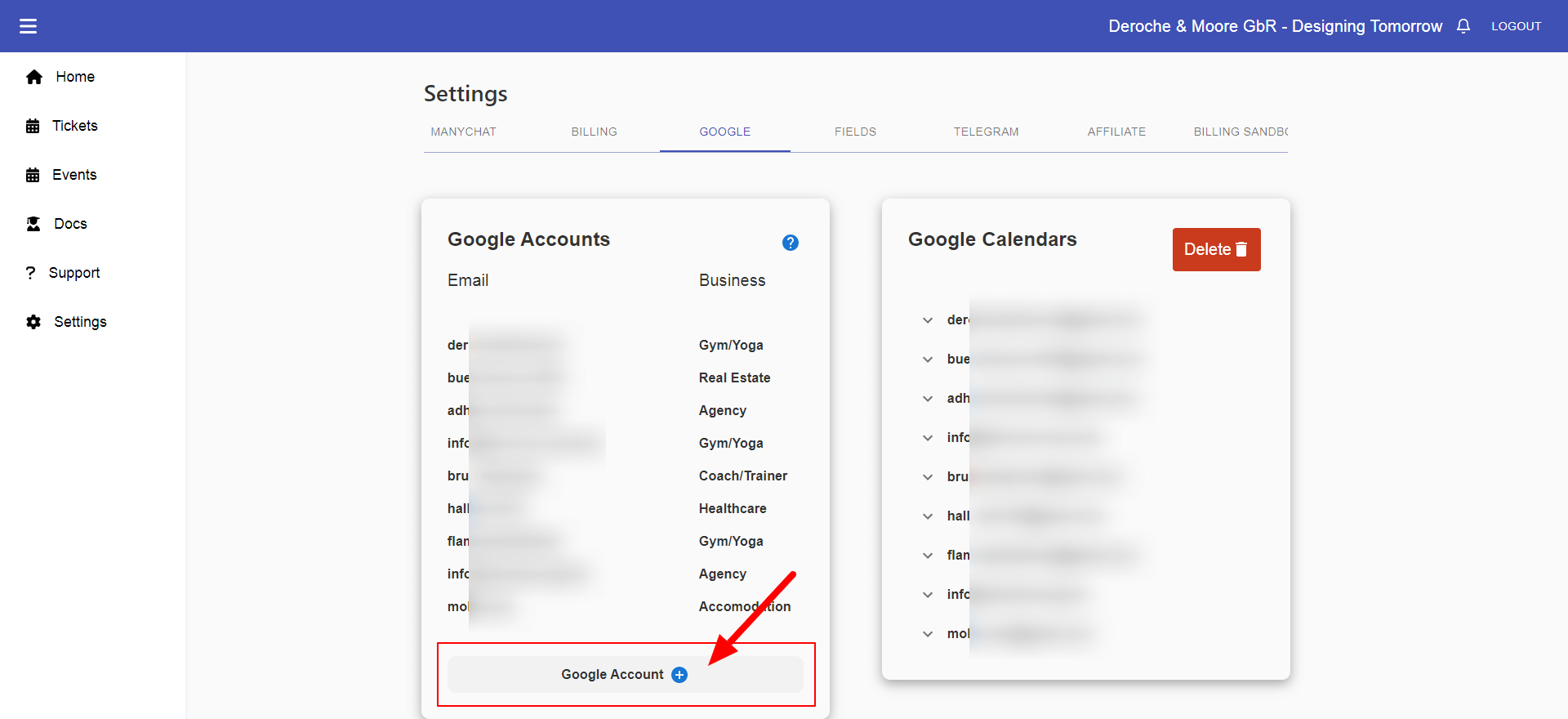
Task: Click 'Agency' in the 'adh' row
Action: click(x=723, y=410)
